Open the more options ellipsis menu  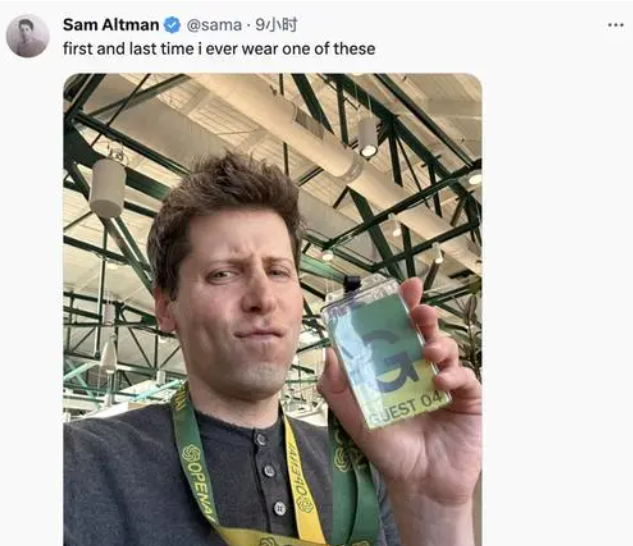616,25
